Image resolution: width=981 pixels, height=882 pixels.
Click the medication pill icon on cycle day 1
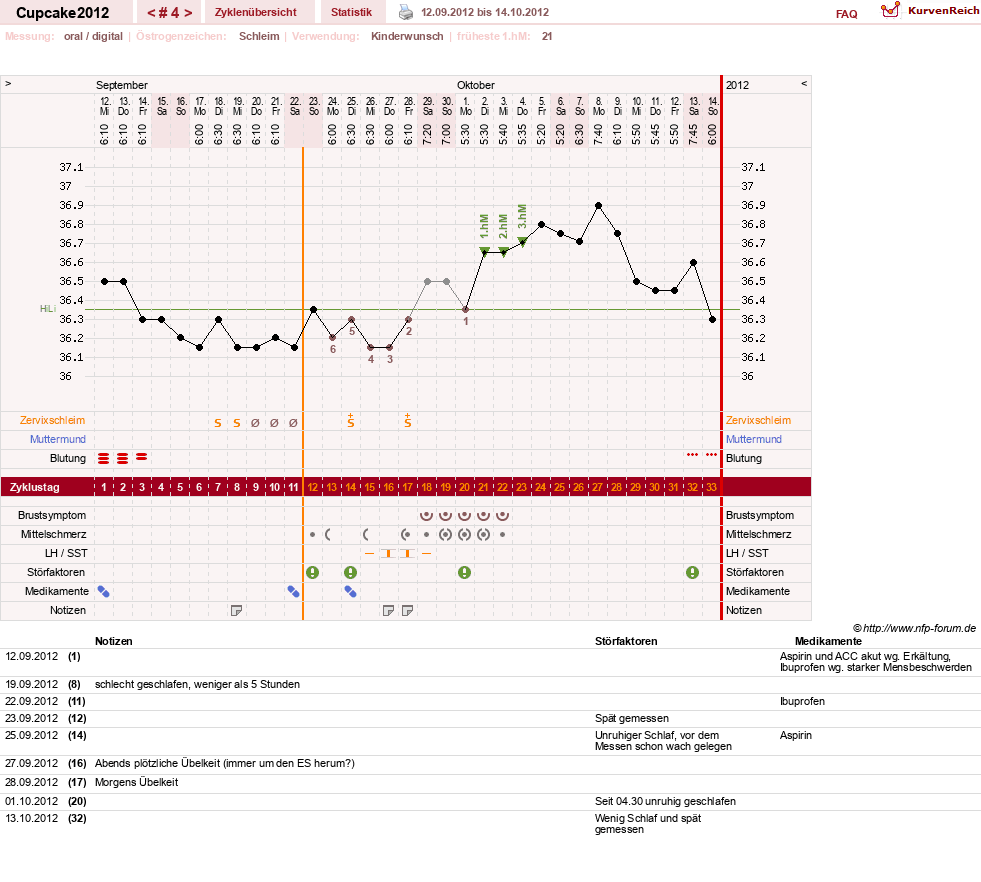(x=104, y=591)
